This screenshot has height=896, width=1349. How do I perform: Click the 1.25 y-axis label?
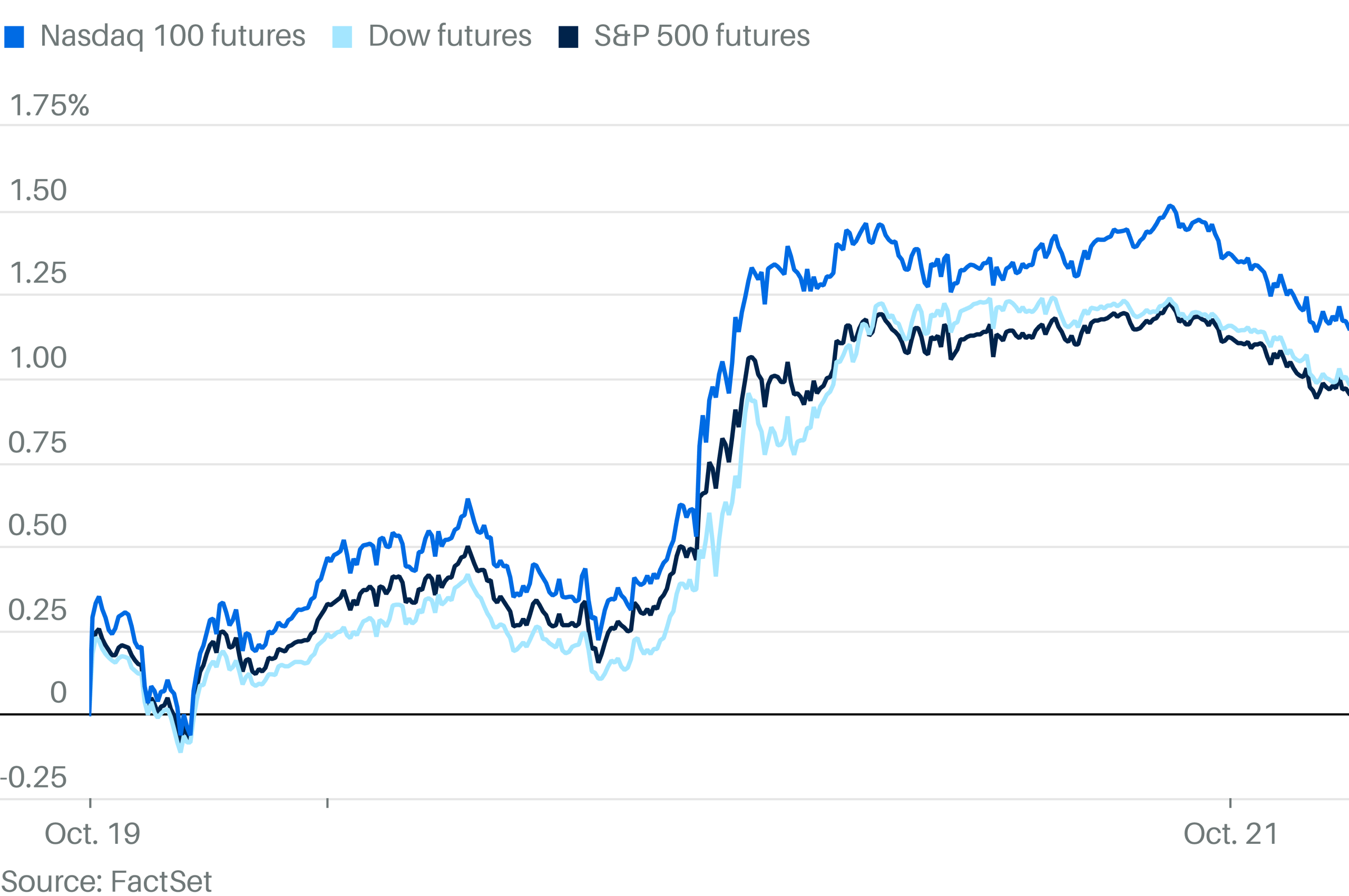(38, 273)
